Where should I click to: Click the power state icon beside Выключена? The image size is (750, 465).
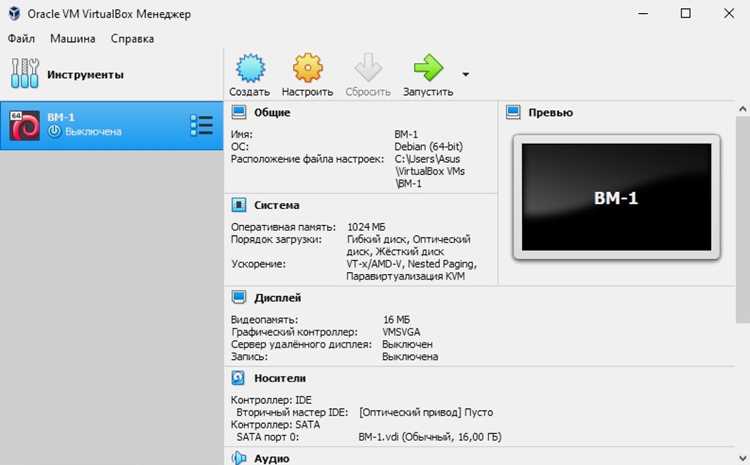click(x=55, y=131)
